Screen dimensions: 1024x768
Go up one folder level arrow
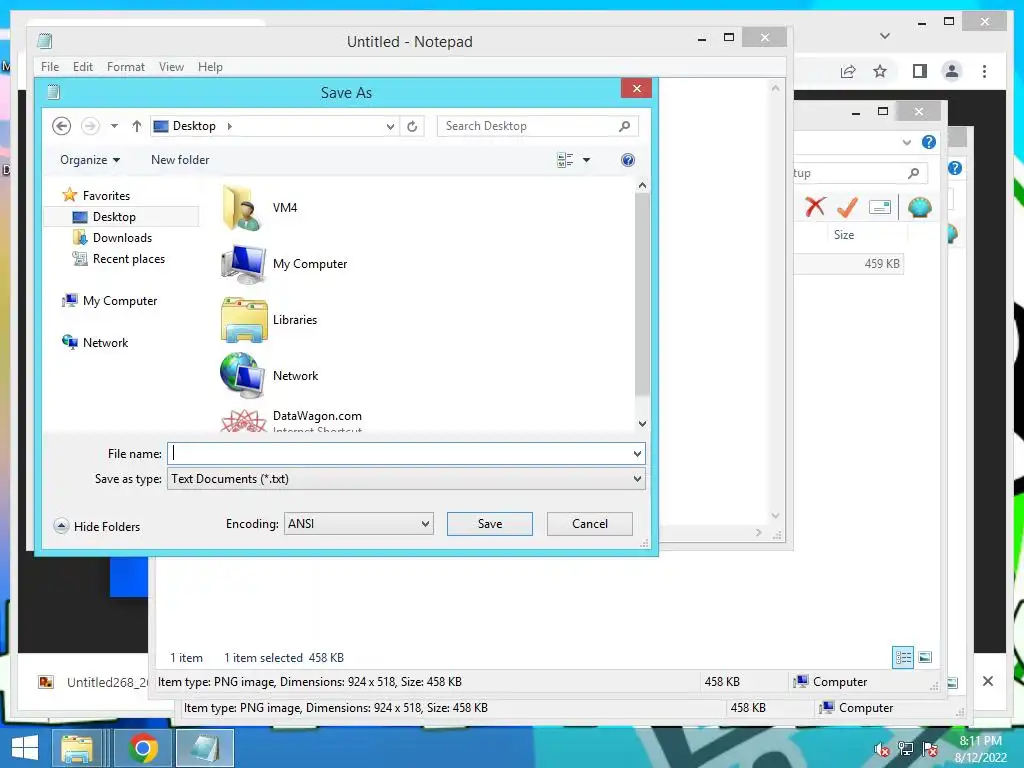[x=136, y=126]
